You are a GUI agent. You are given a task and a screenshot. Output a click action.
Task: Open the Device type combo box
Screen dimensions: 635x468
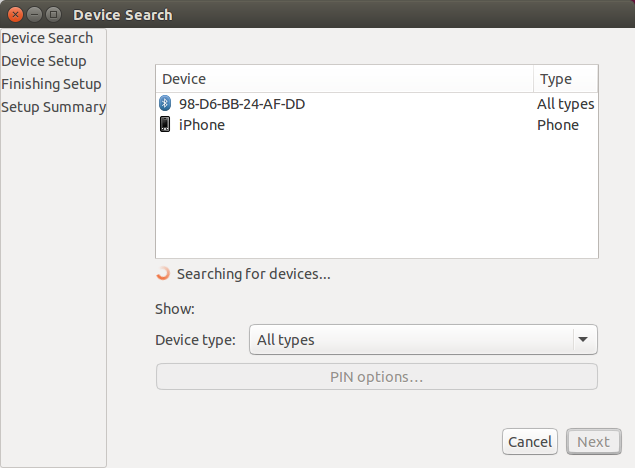point(423,339)
